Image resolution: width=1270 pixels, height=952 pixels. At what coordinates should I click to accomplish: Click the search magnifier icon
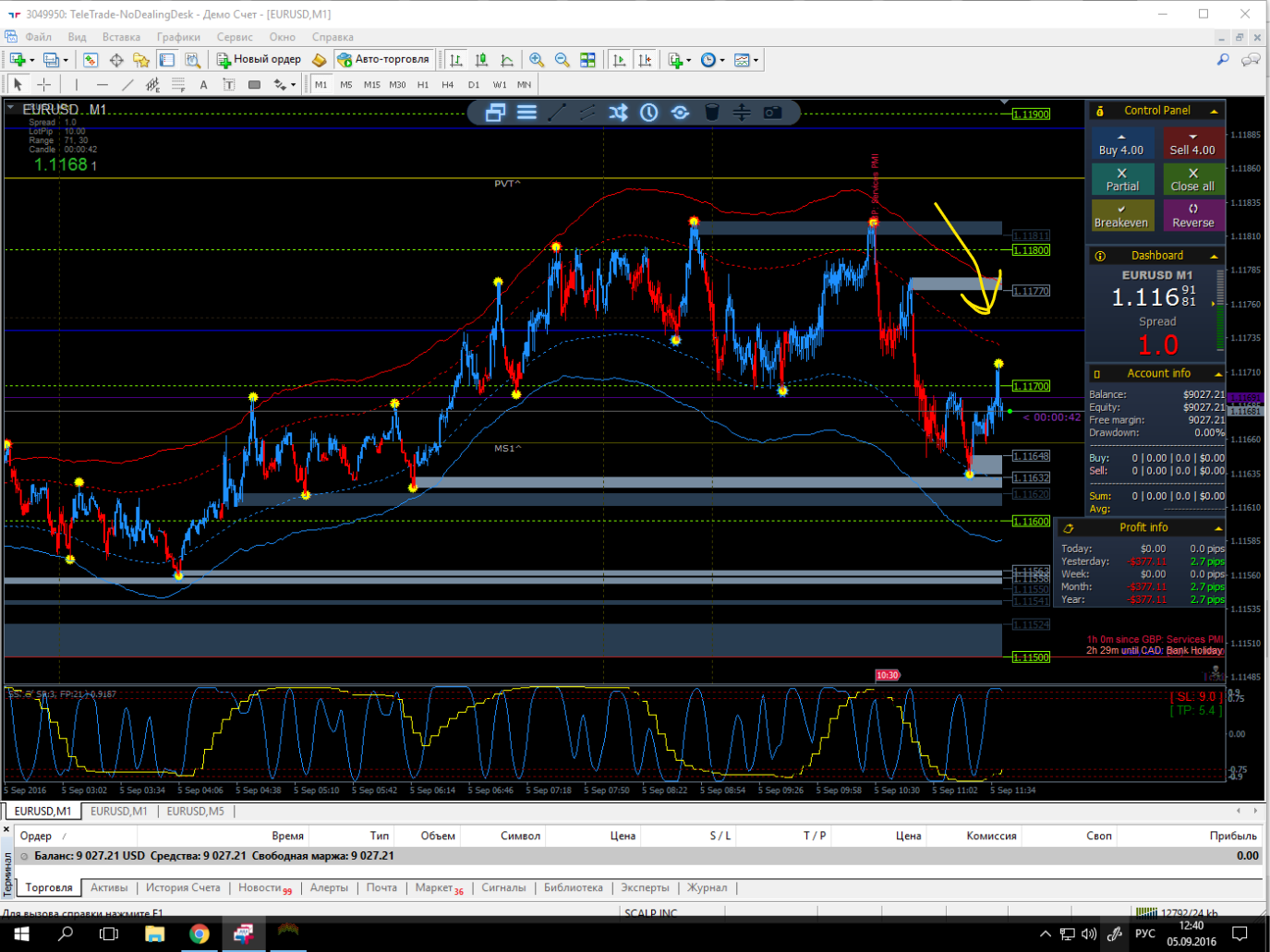(1223, 60)
